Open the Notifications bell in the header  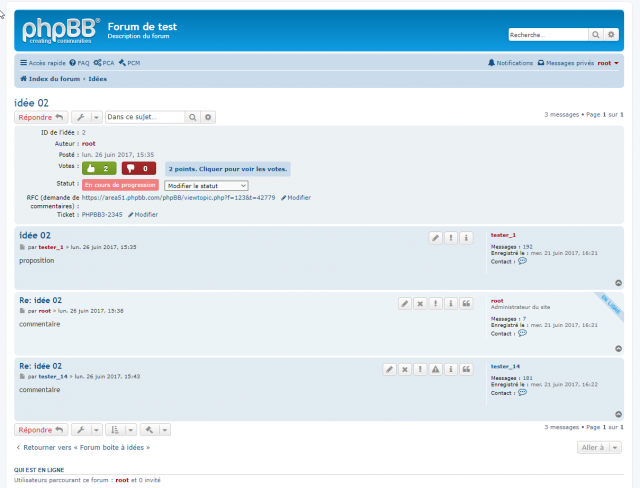pos(510,63)
